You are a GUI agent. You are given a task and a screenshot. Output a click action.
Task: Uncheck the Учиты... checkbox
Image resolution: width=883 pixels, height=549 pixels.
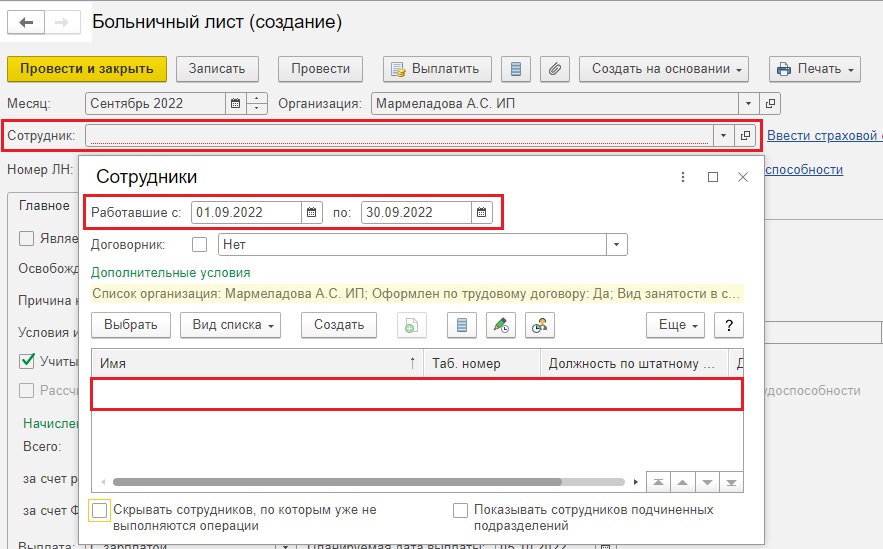(26, 361)
